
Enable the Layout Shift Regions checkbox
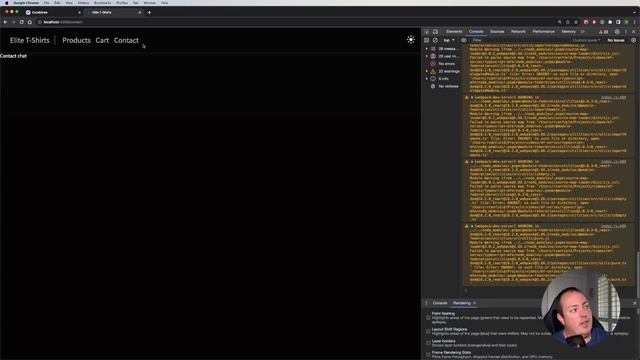428,331
